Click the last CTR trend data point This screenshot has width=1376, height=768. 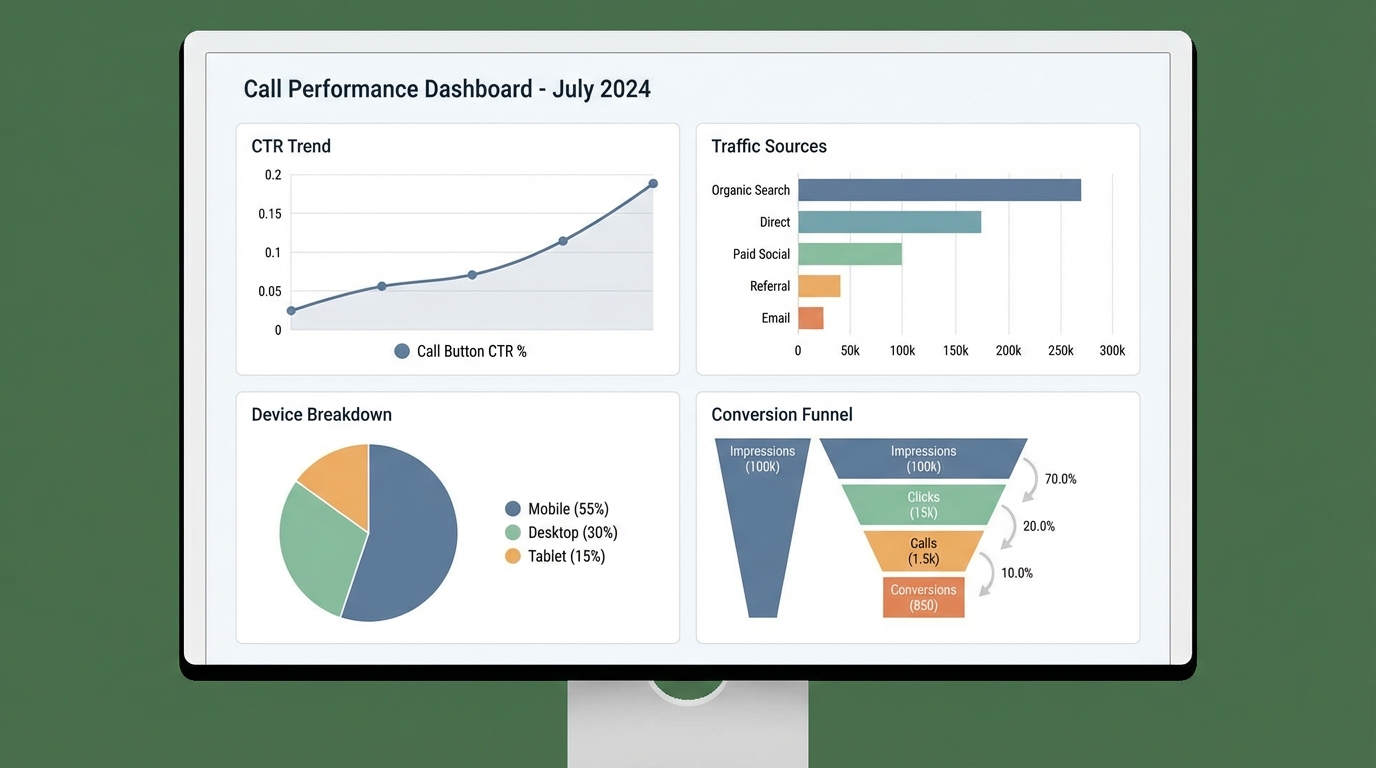(x=652, y=184)
